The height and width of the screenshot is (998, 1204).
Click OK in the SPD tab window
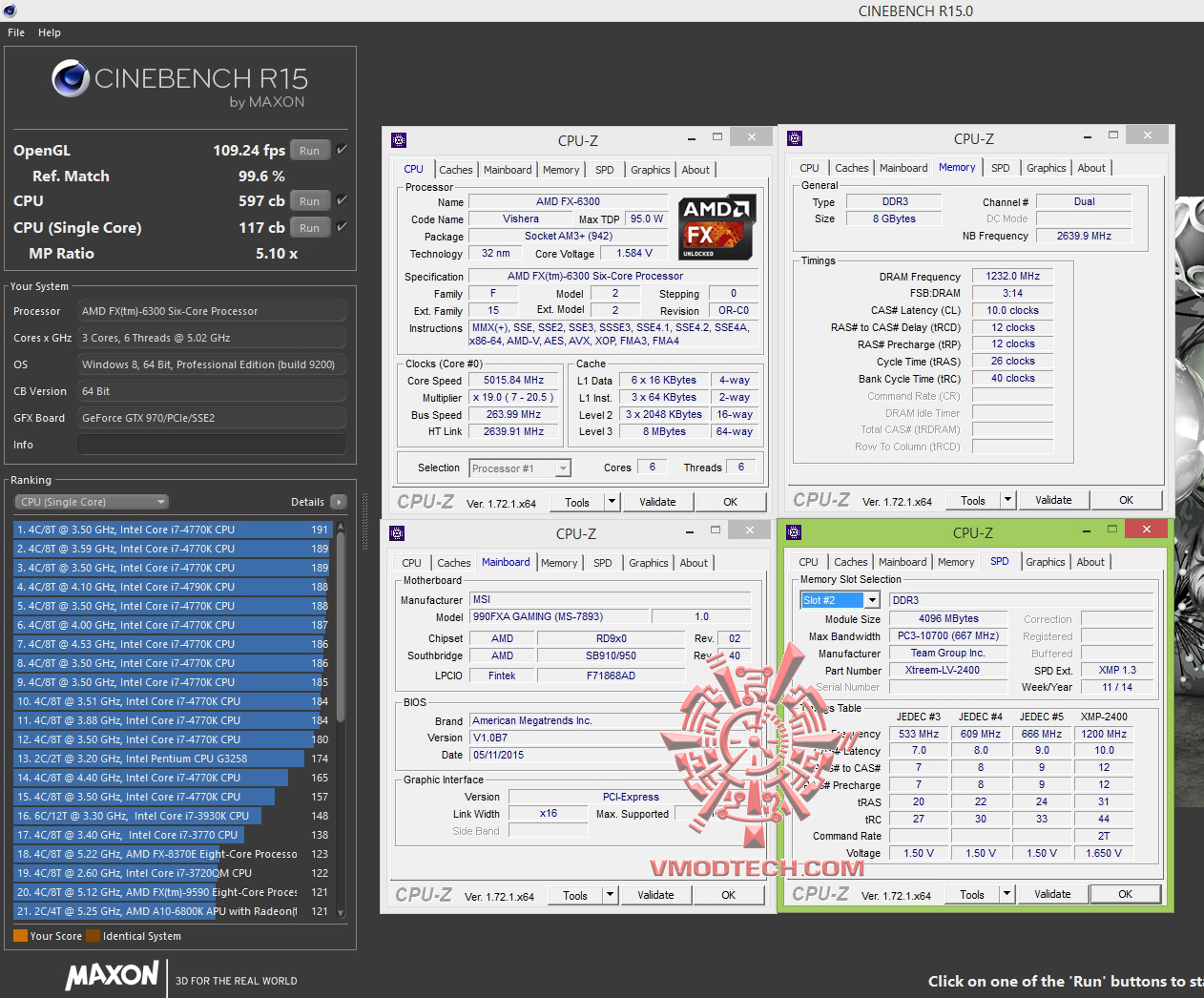[x=1125, y=894]
